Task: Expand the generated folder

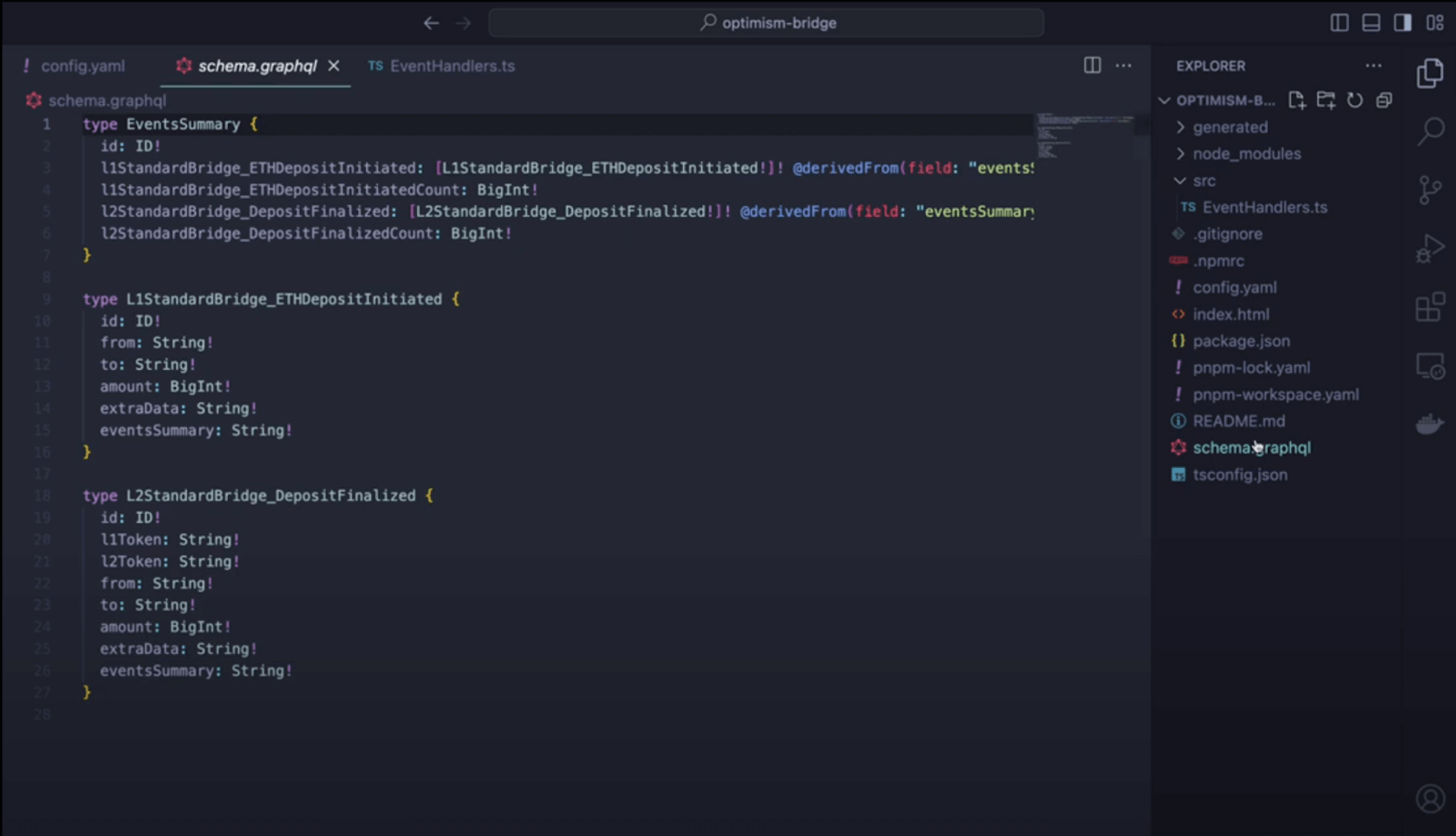Action: point(1230,127)
